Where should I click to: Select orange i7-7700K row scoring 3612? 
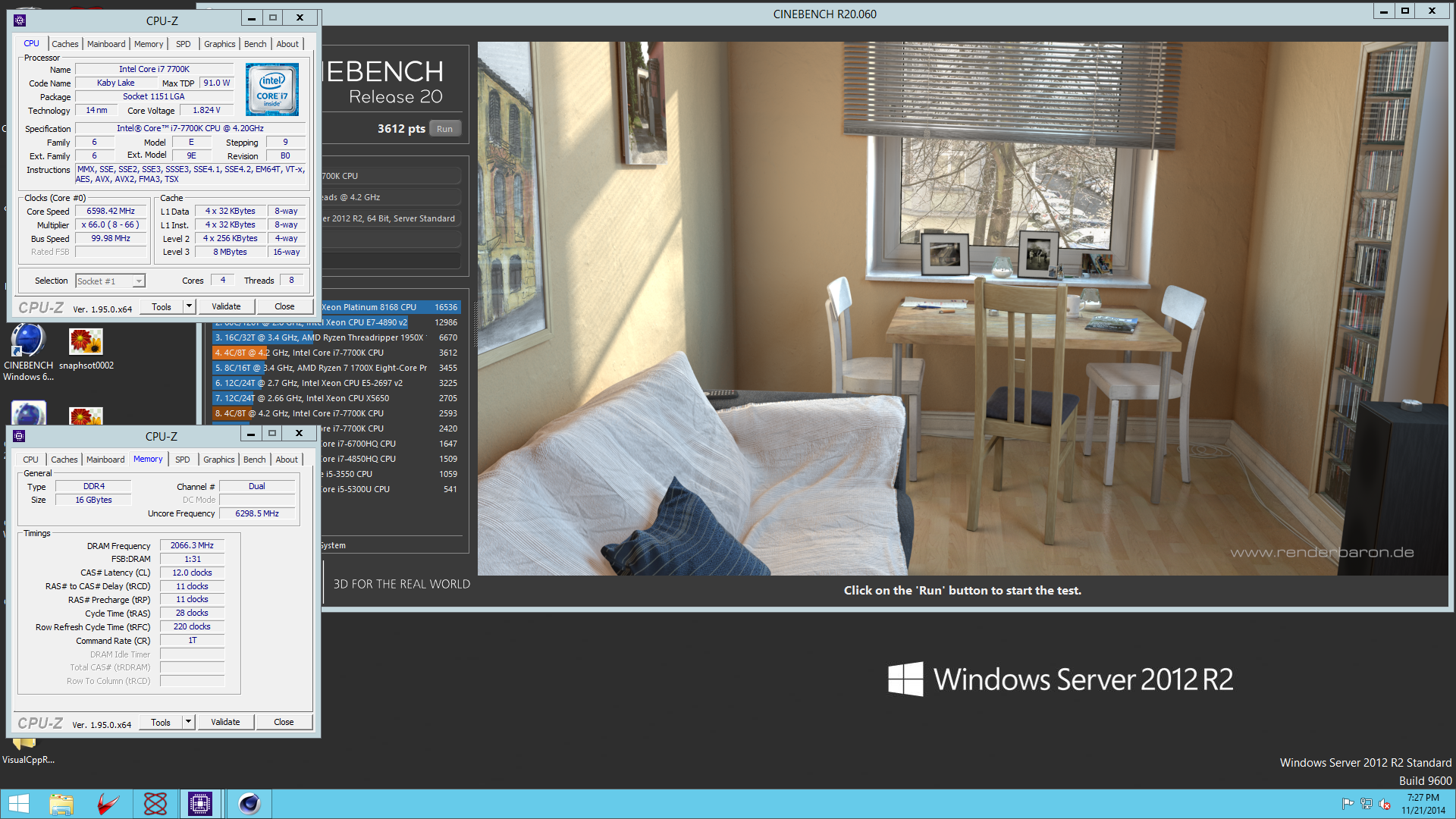click(336, 353)
